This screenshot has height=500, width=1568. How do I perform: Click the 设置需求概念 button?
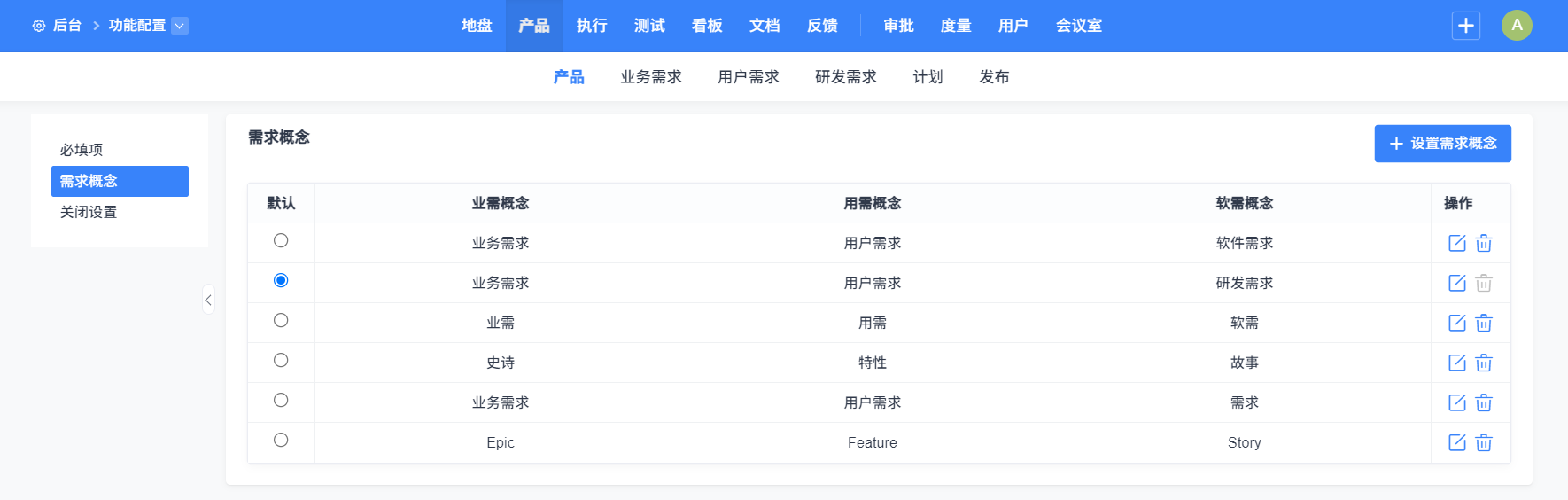pyautogui.click(x=1442, y=144)
